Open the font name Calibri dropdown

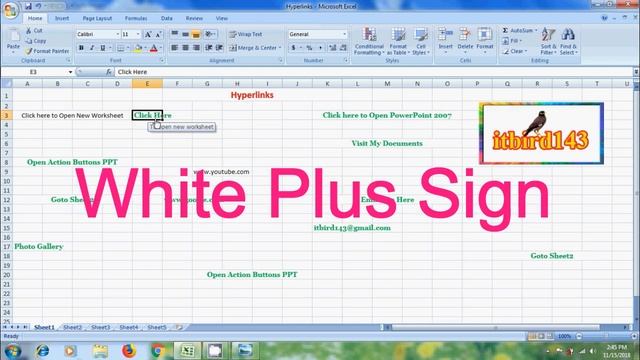118,34
